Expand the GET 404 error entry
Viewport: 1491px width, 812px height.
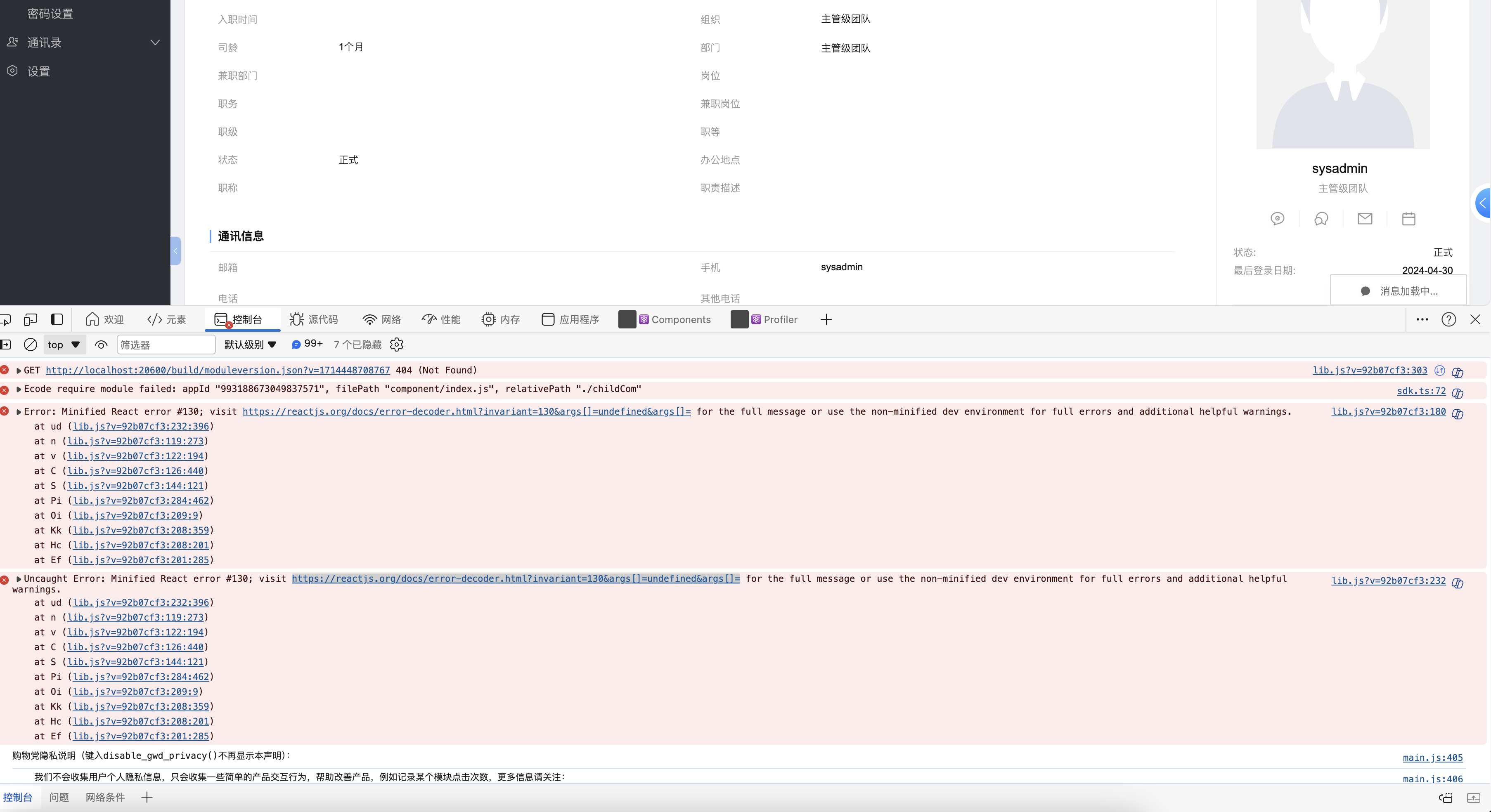[19, 371]
